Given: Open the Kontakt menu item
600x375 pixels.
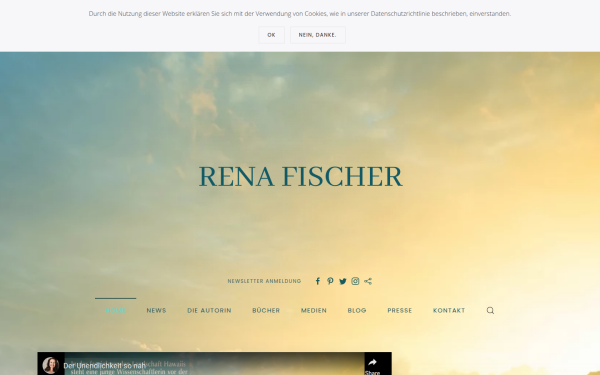Looking at the screenshot, I should click(449, 310).
